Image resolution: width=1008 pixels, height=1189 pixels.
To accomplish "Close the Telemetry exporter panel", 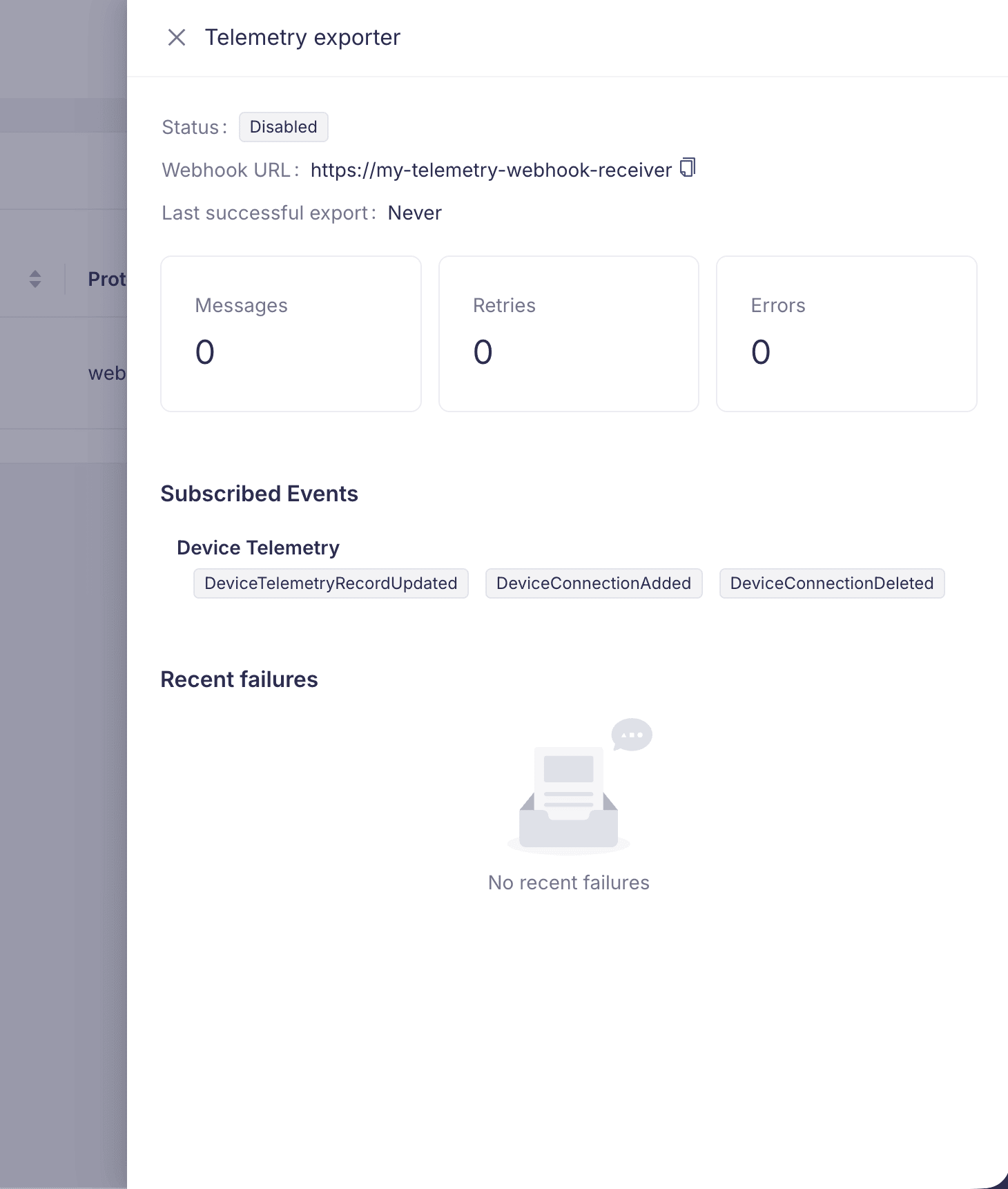I will click(177, 37).
